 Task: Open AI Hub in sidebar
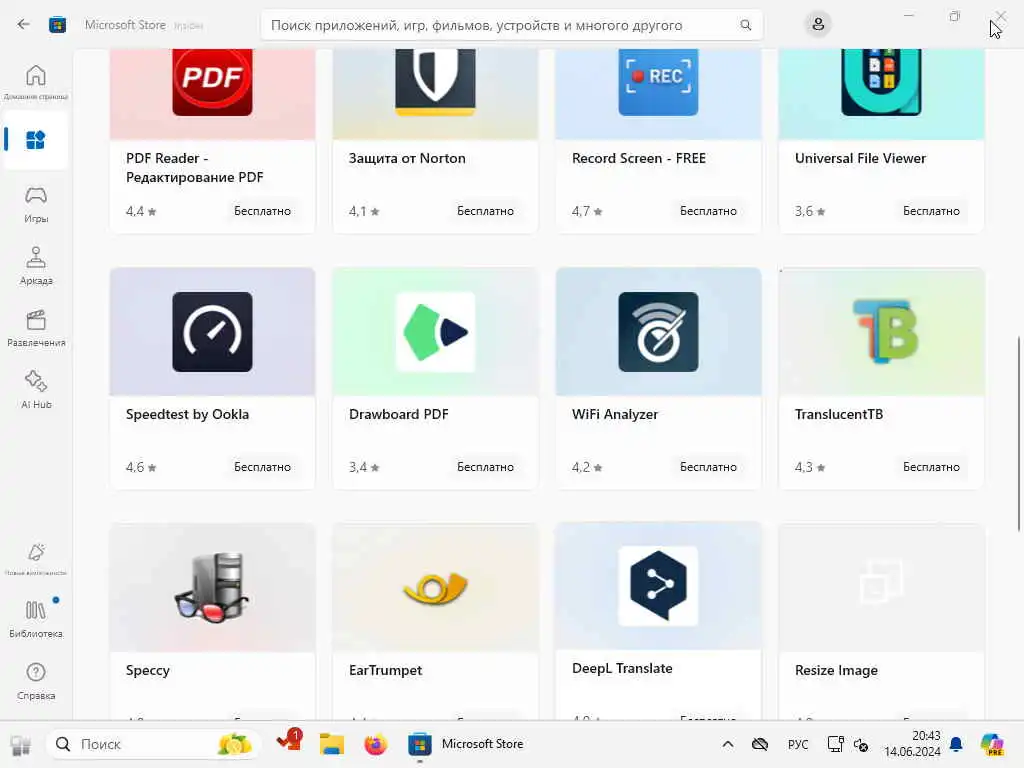click(36, 390)
